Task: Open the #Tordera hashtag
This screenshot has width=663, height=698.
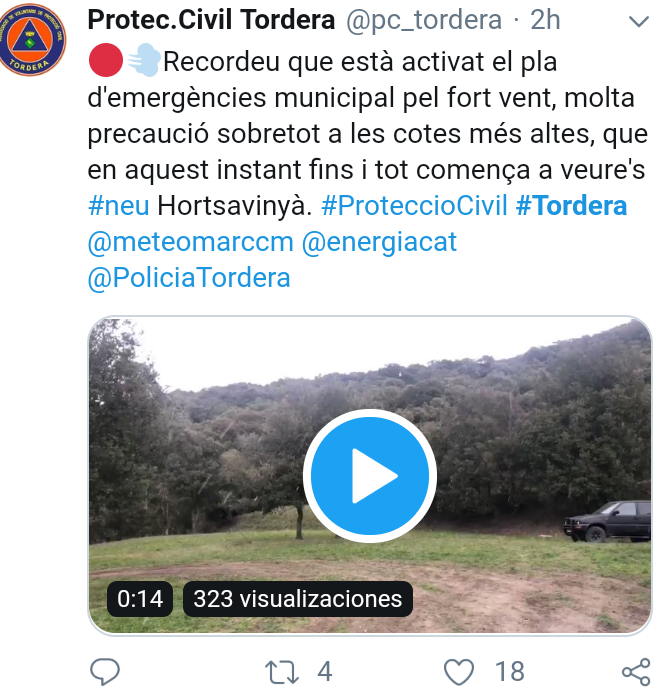Action: 571,206
